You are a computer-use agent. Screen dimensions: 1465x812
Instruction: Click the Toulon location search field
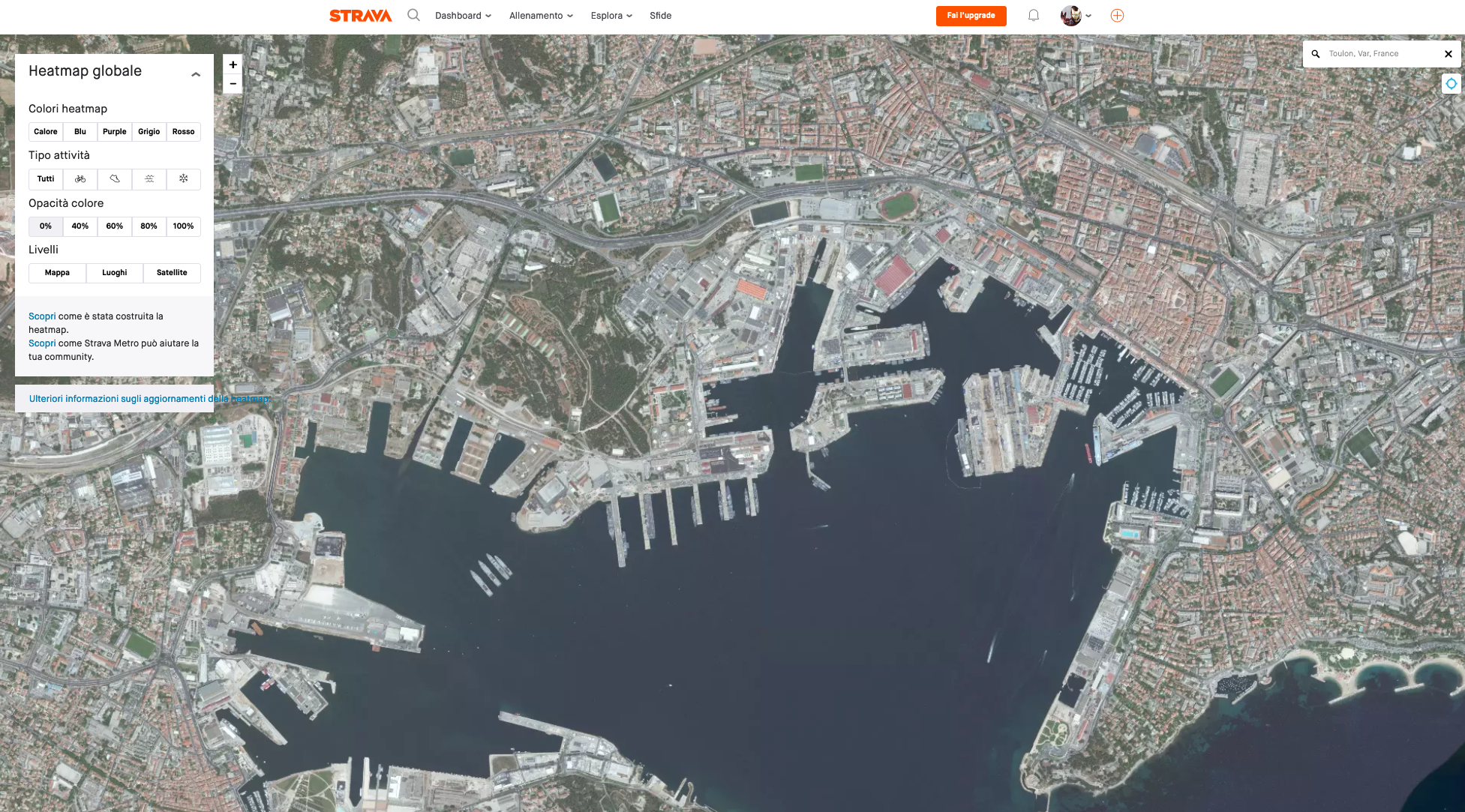tap(1379, 53)
